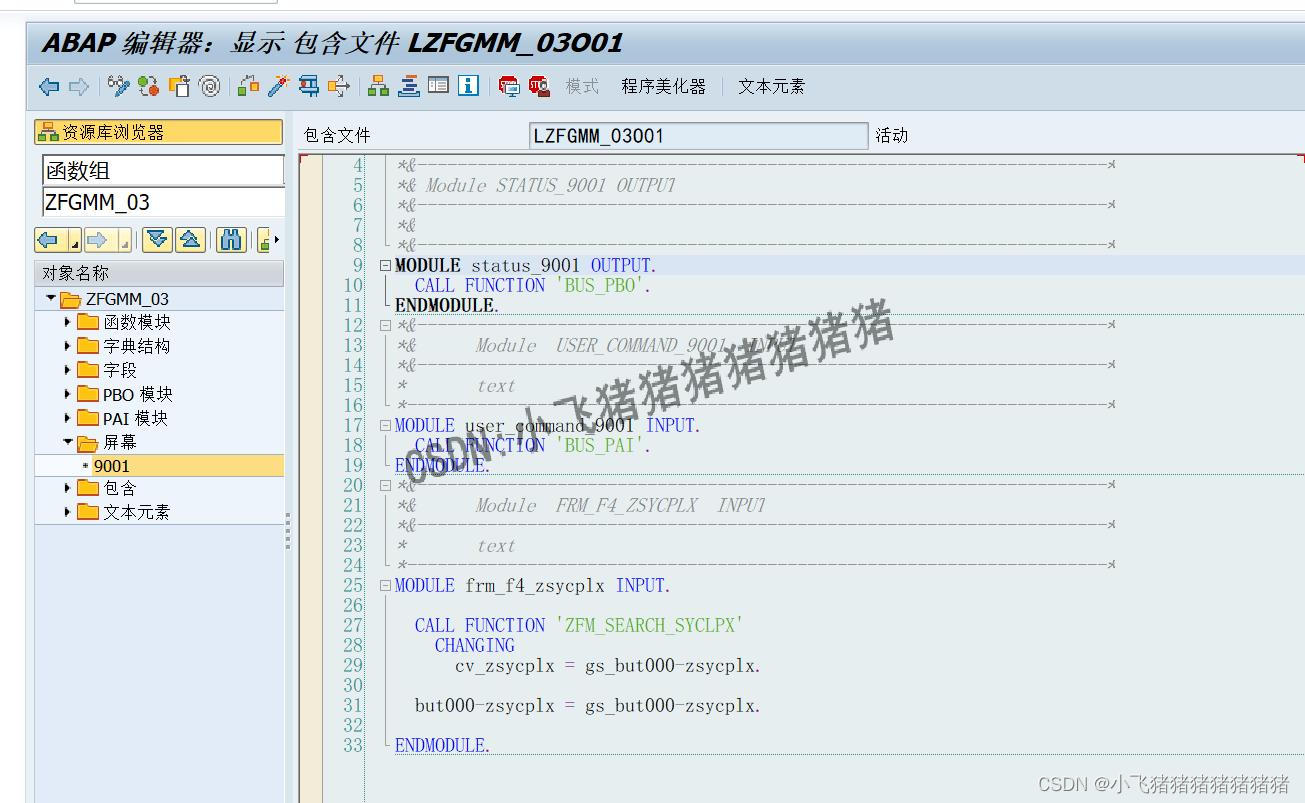Fold the MODULE frm_f4_zsycplx code block

[386, 586]
